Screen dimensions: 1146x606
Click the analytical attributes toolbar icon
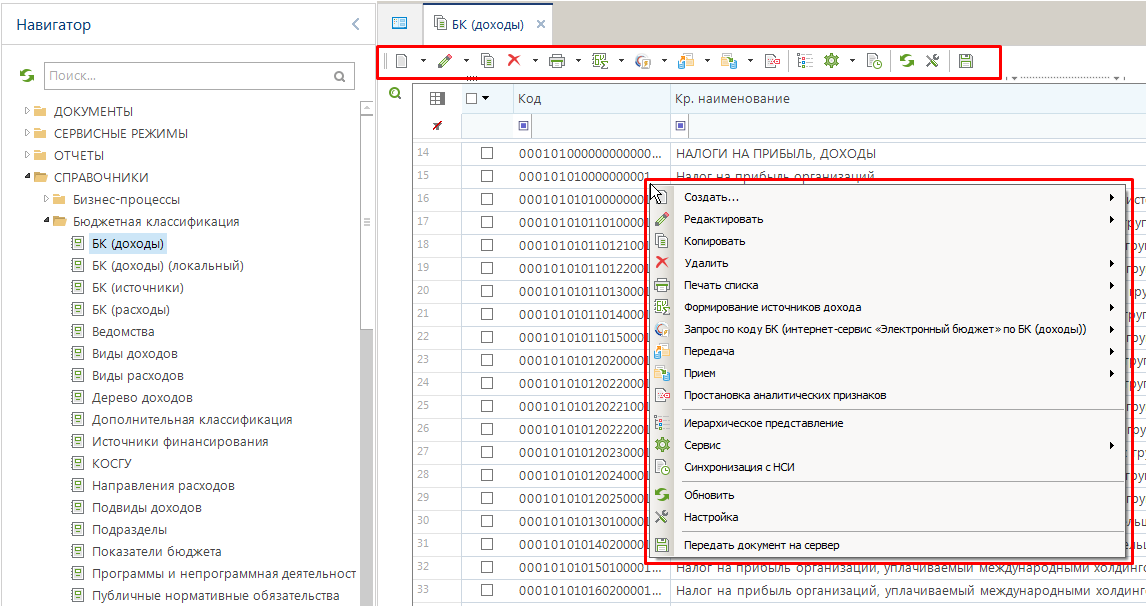tap(773, 61)
